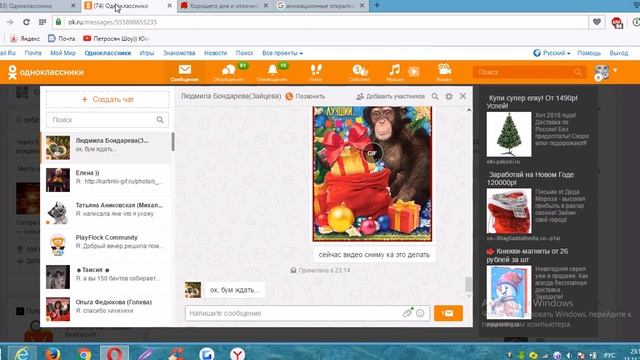Click the attach paperclip icon

(x=407, y=313)
